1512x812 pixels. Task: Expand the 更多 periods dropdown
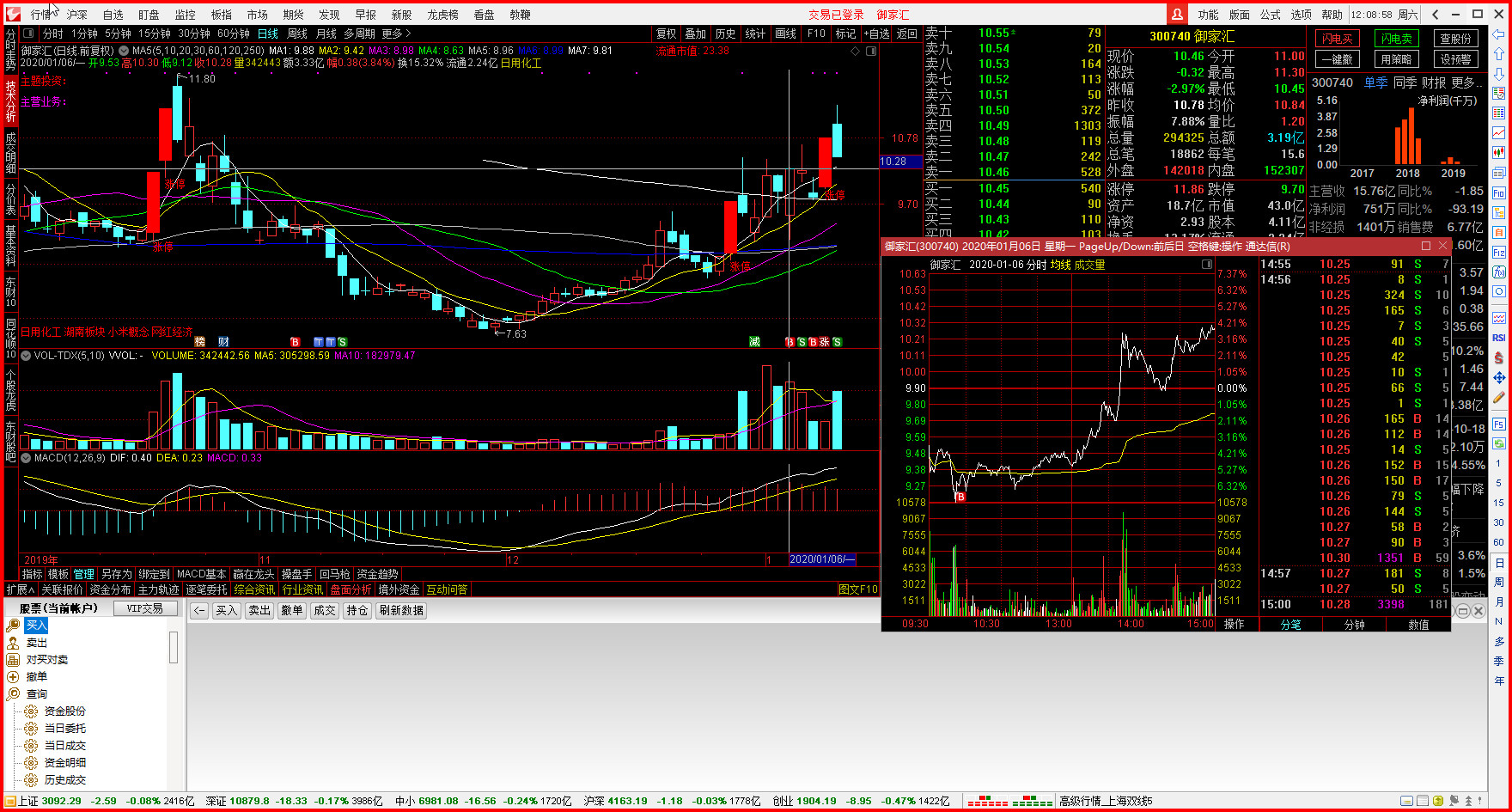point(396,34)
